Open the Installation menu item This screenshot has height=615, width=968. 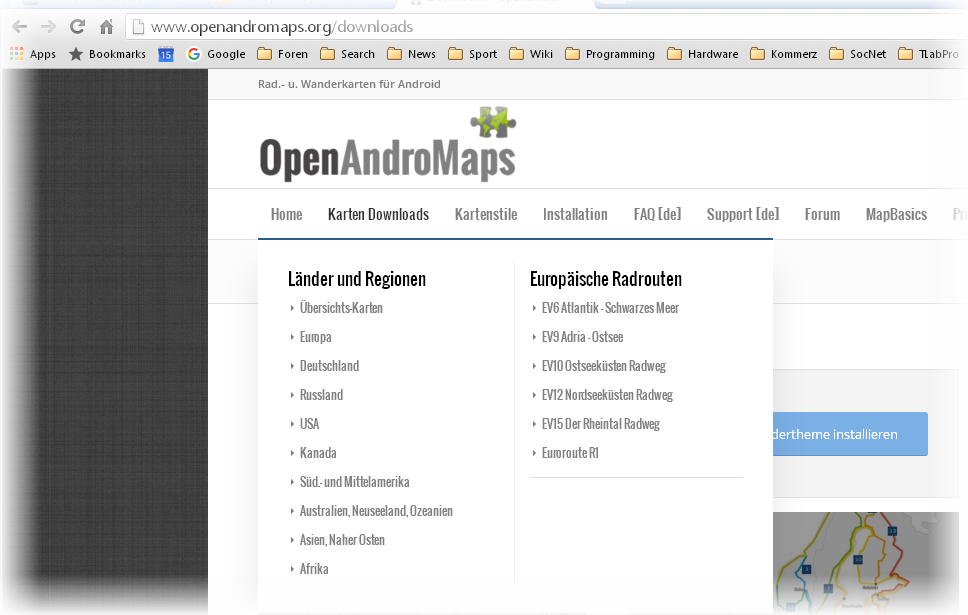(575, 214)
